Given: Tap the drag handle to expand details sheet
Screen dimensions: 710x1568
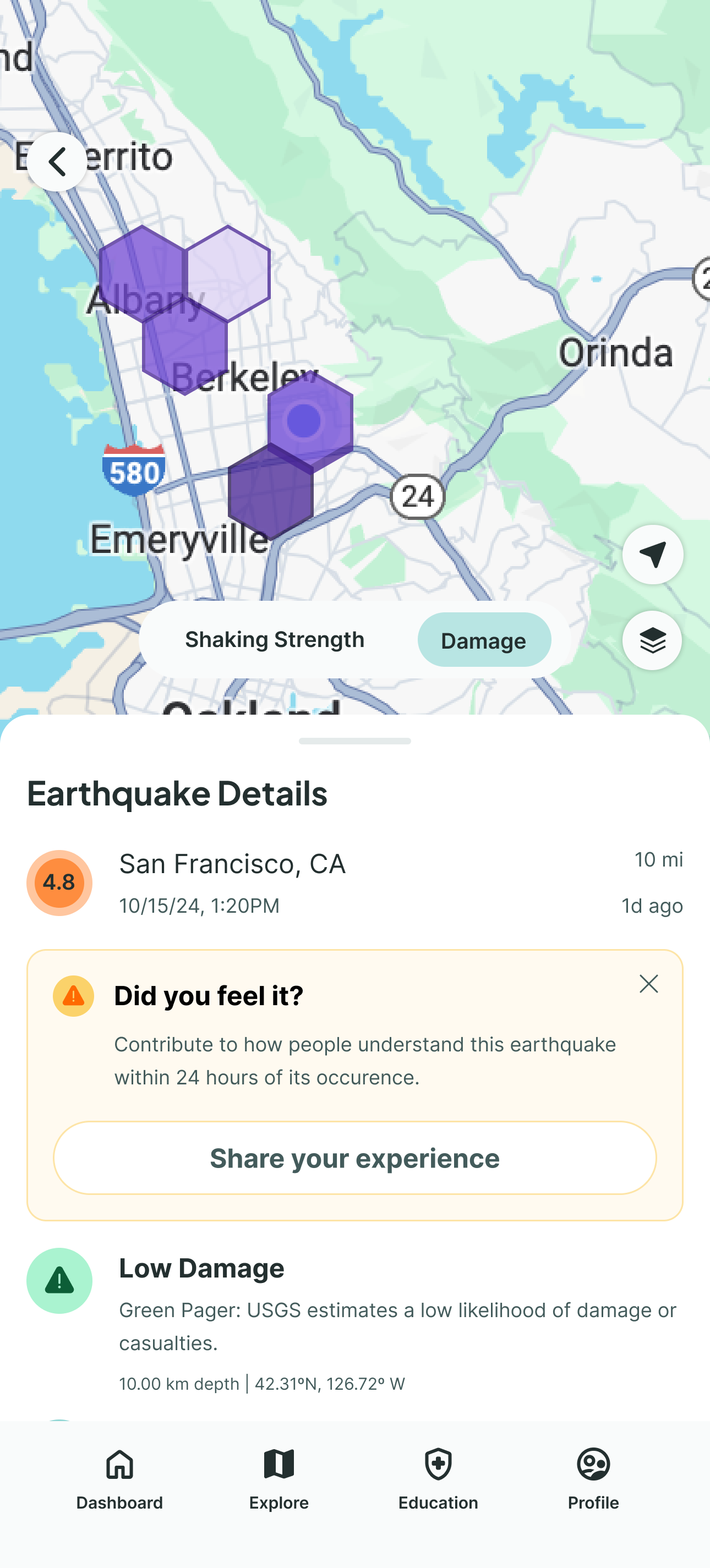Looking at the screenshot, I should pos(355,742).
